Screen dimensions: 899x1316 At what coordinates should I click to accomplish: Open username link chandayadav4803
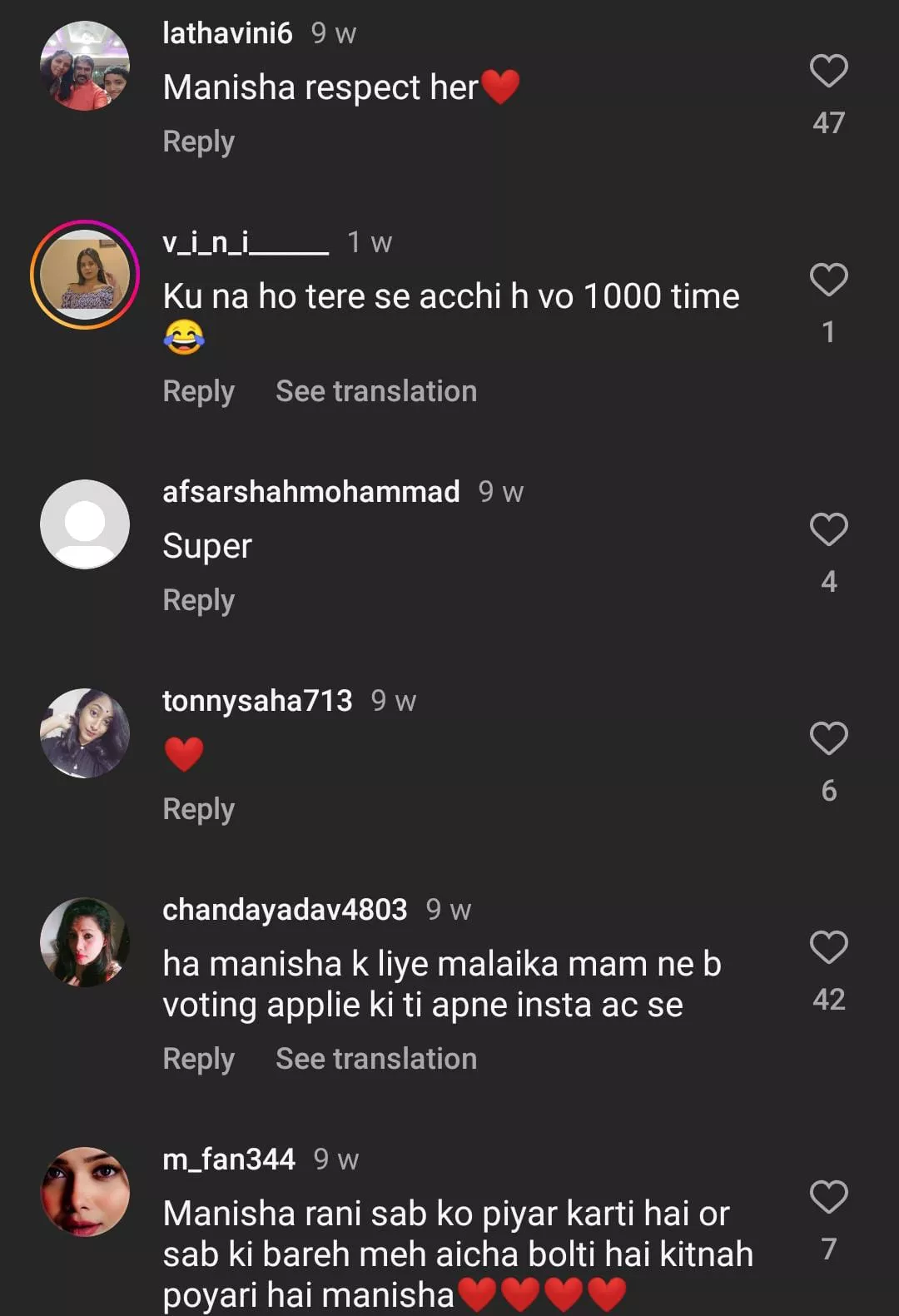(x=285, y=910)
